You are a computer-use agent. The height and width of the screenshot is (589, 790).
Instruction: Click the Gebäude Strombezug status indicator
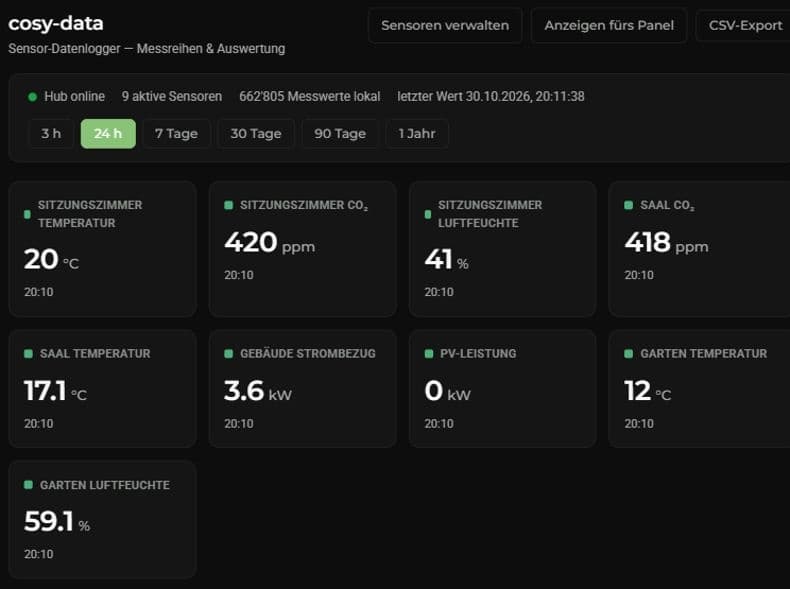[228, 354]
